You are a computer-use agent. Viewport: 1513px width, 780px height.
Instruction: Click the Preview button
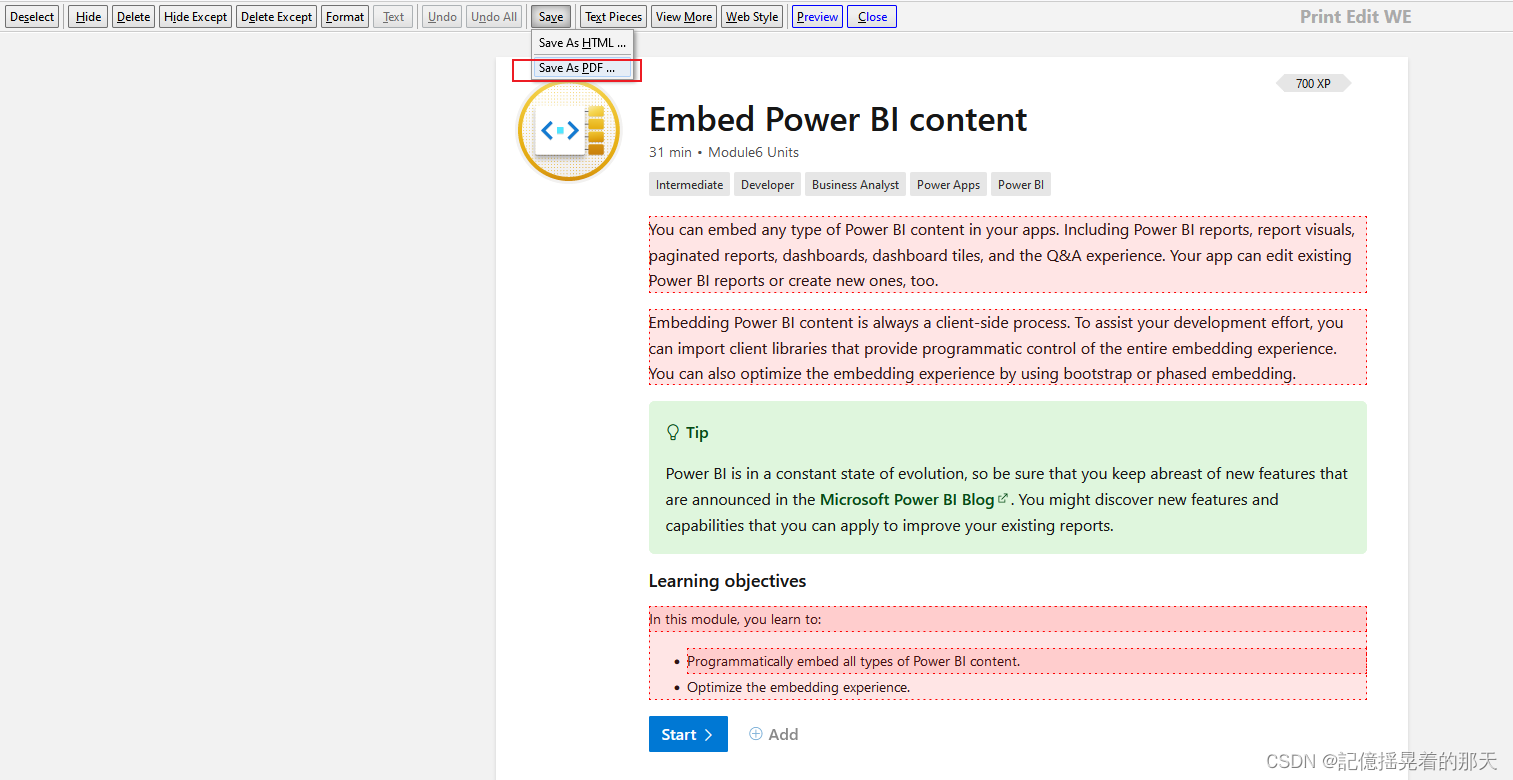[817, 17]
